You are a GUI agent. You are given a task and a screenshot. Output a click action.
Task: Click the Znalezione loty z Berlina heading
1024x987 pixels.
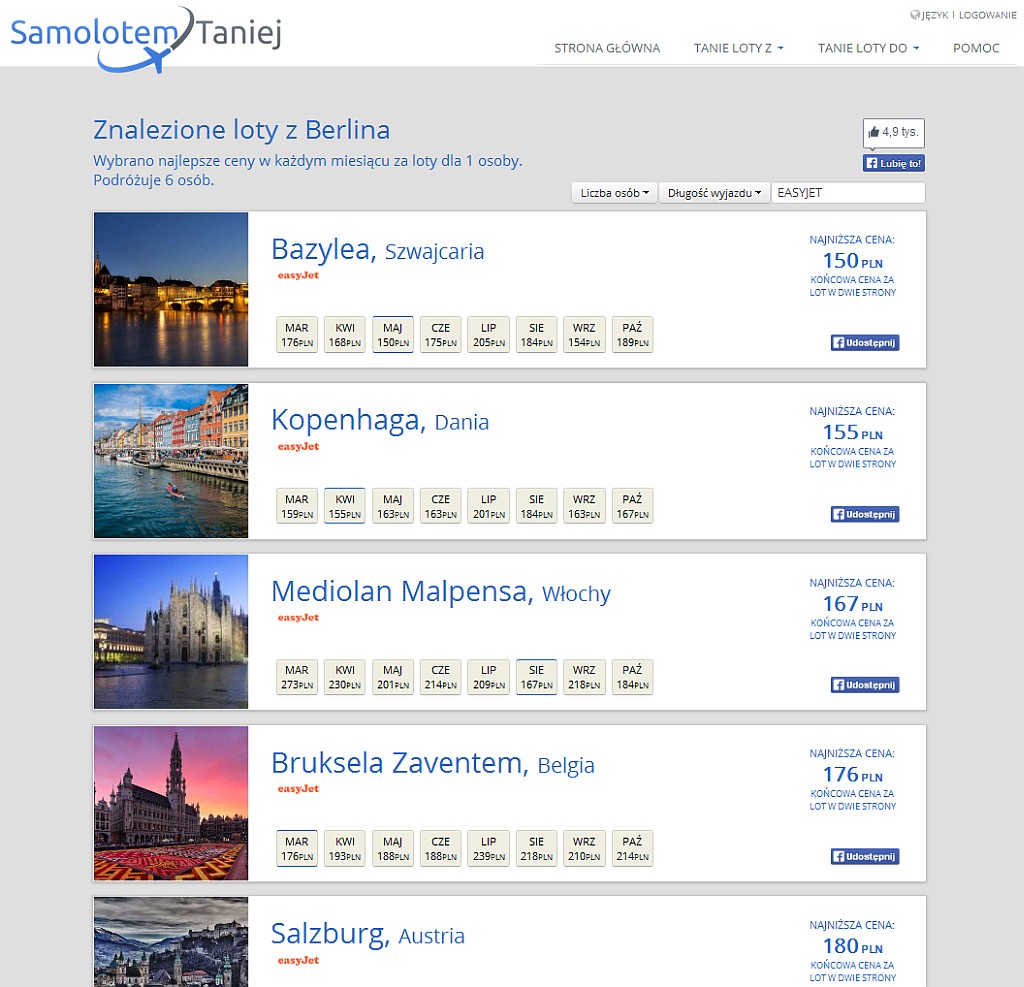click(242, 130)
